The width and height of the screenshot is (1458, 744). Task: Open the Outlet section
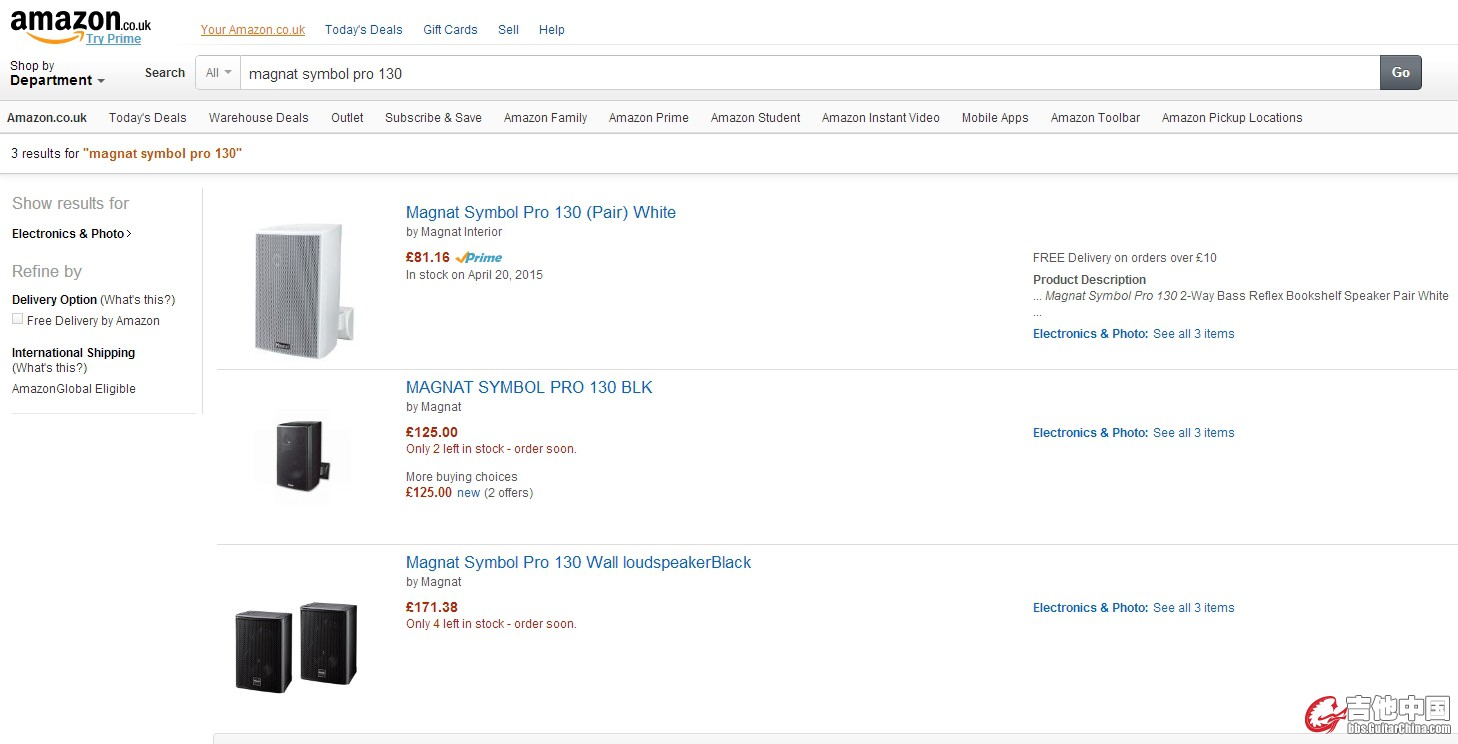pos(347,117)
